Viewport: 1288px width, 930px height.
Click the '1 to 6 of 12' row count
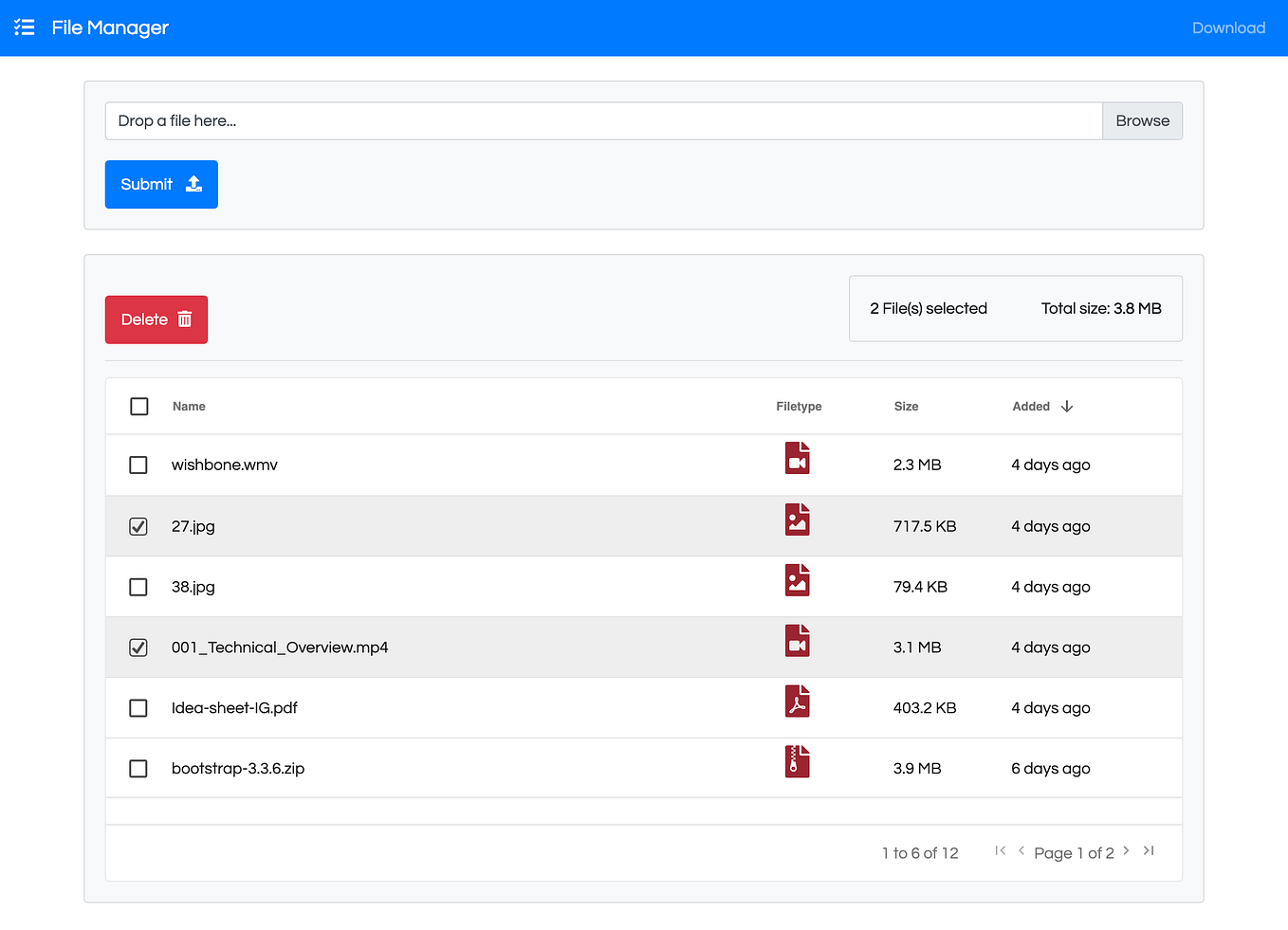click(920, 853)
